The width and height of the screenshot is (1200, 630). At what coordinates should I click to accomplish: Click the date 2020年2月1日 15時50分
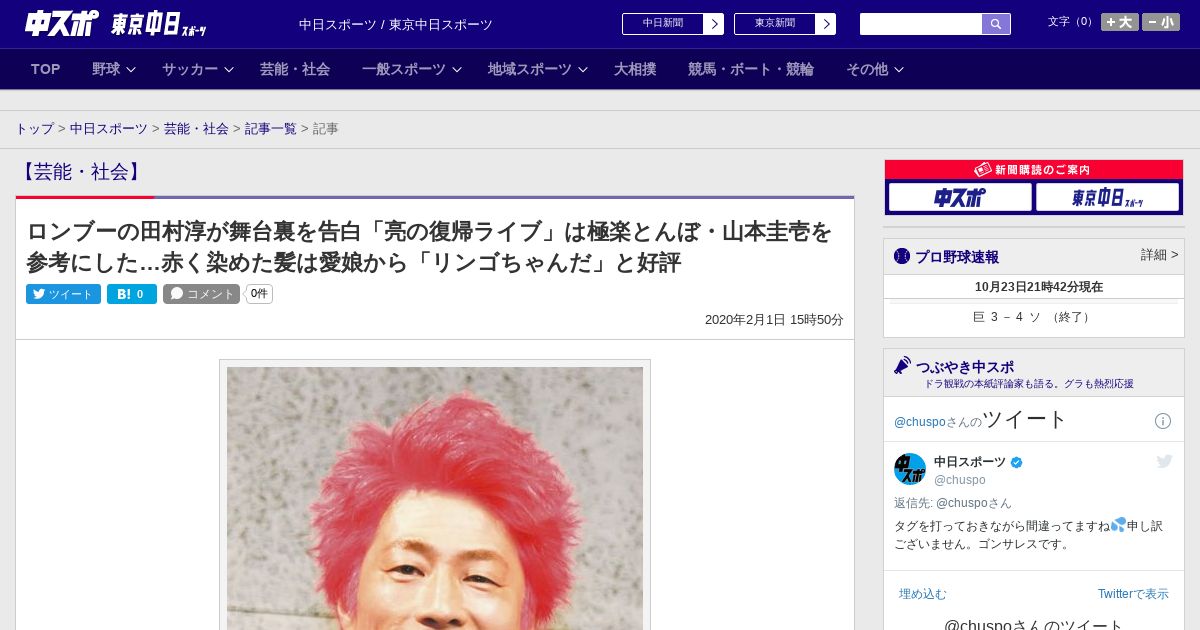(x=774, y=320)
